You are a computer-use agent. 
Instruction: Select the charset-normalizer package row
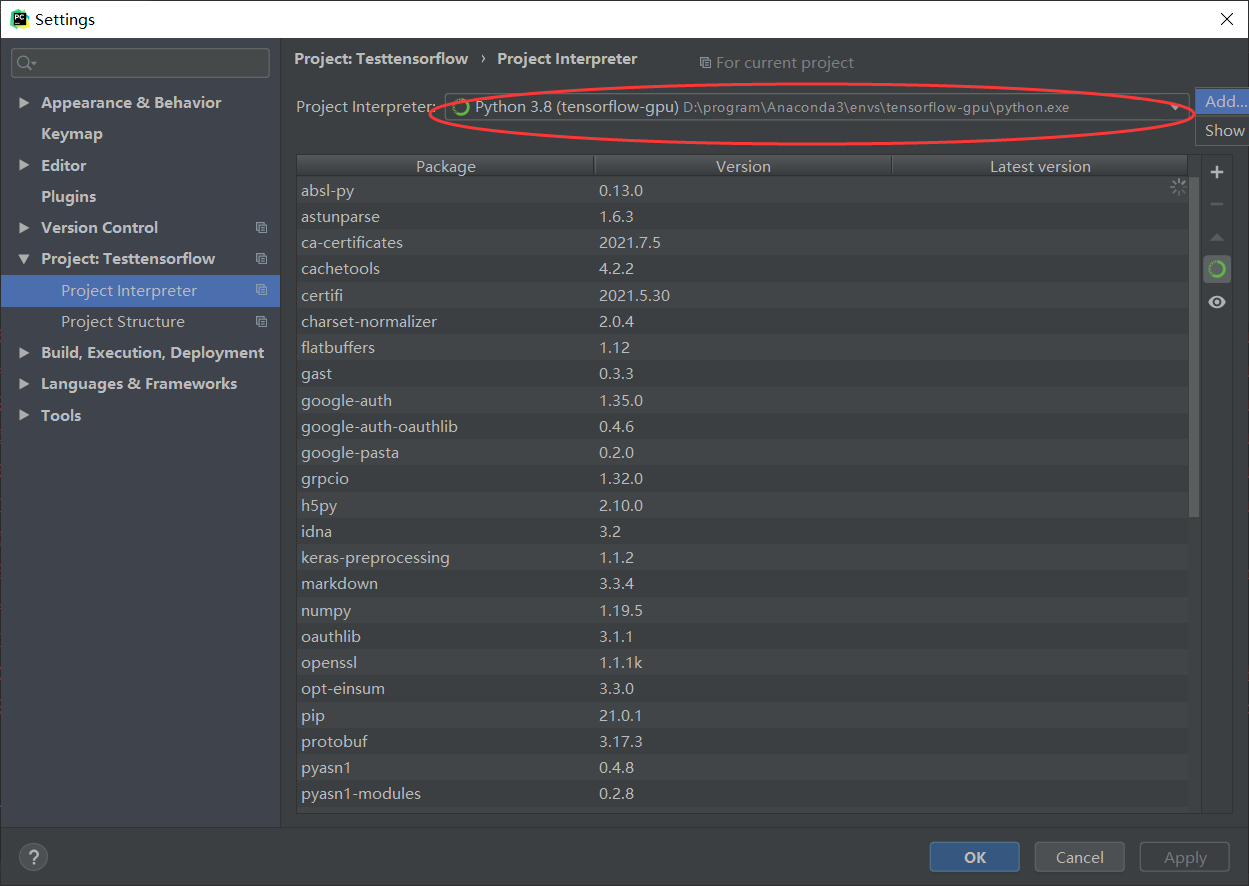tap(742, 322)
